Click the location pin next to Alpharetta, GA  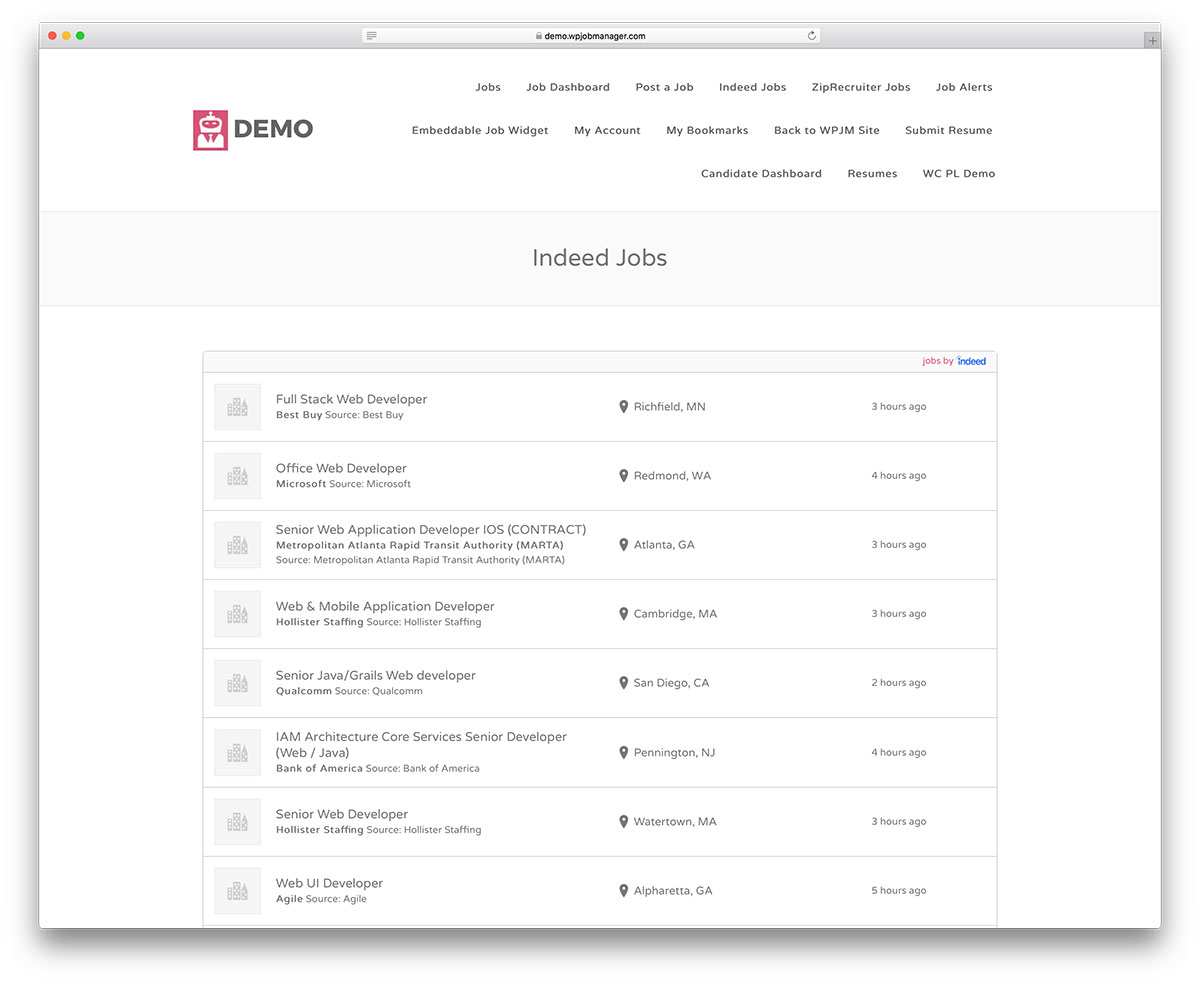coord(624,890)
